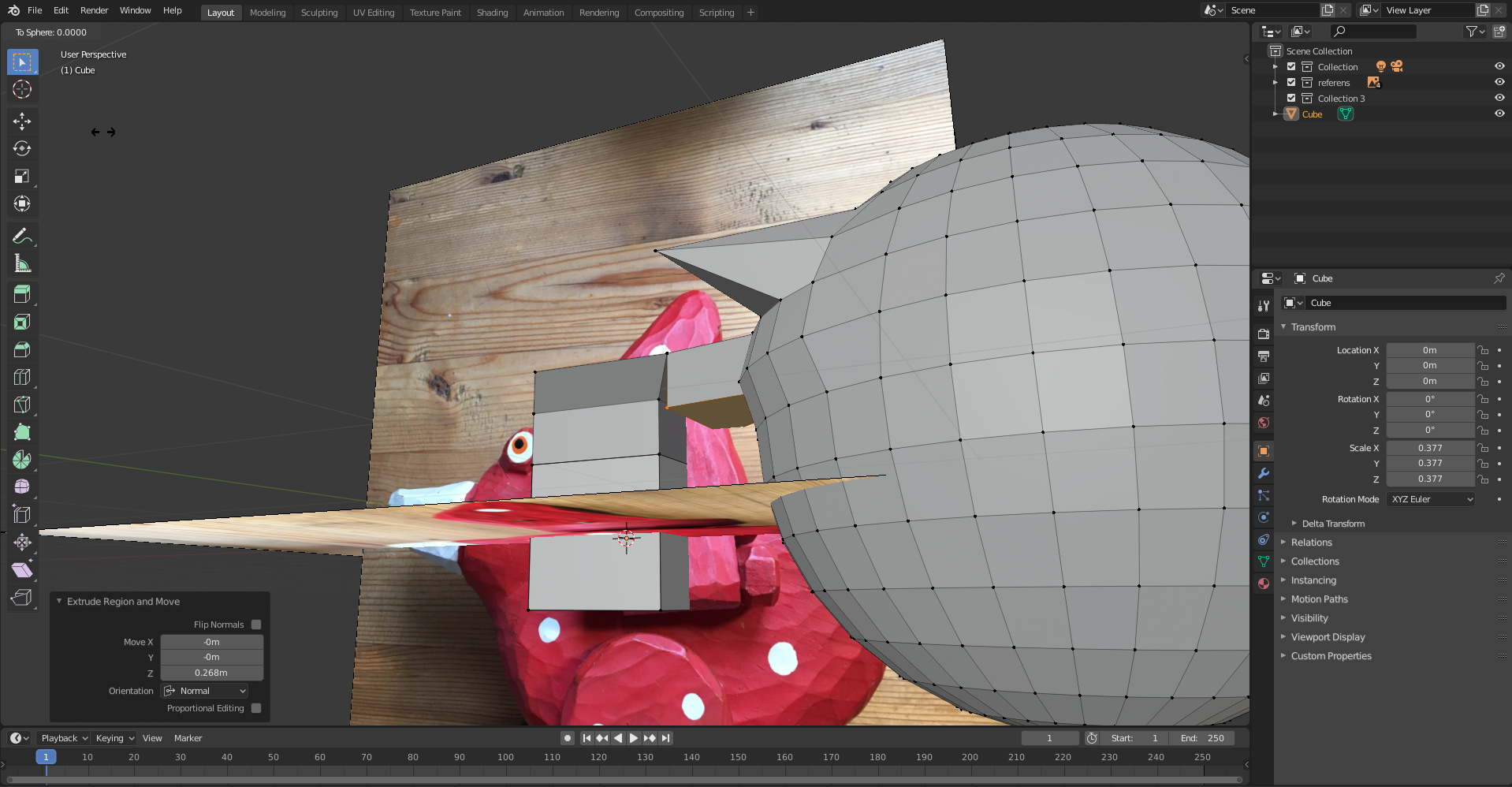The image size is (1512, 787).
Task: Open the Render menu
Action: point(94,10)
